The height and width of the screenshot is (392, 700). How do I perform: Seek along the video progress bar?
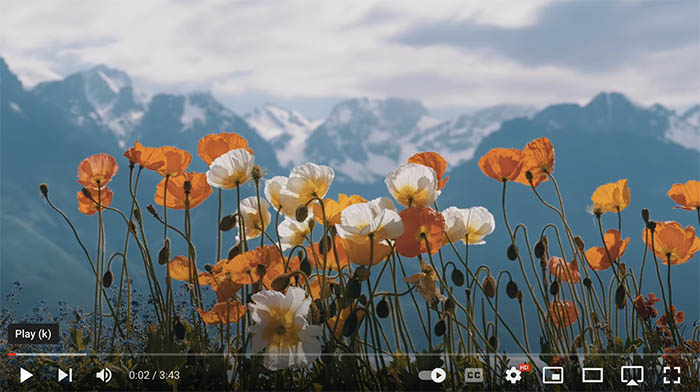tap(350, 354)
